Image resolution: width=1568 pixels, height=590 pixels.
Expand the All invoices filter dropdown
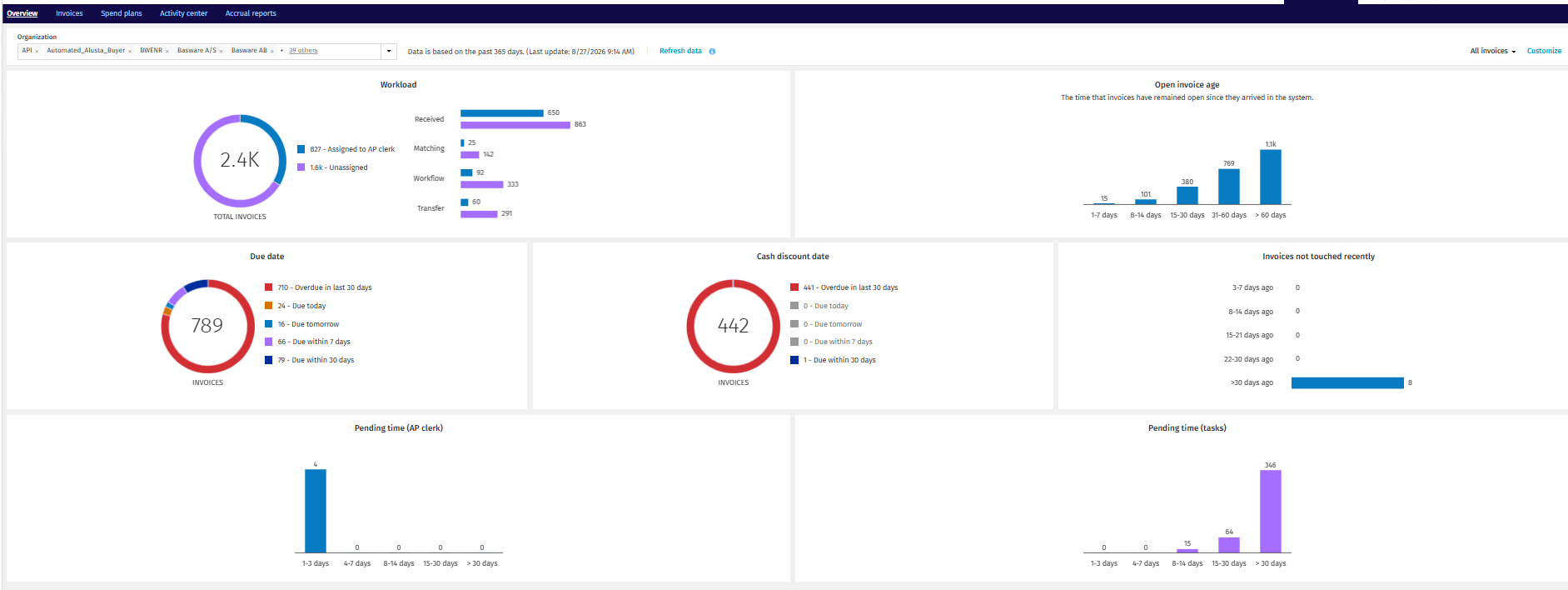coord(1493,51)
